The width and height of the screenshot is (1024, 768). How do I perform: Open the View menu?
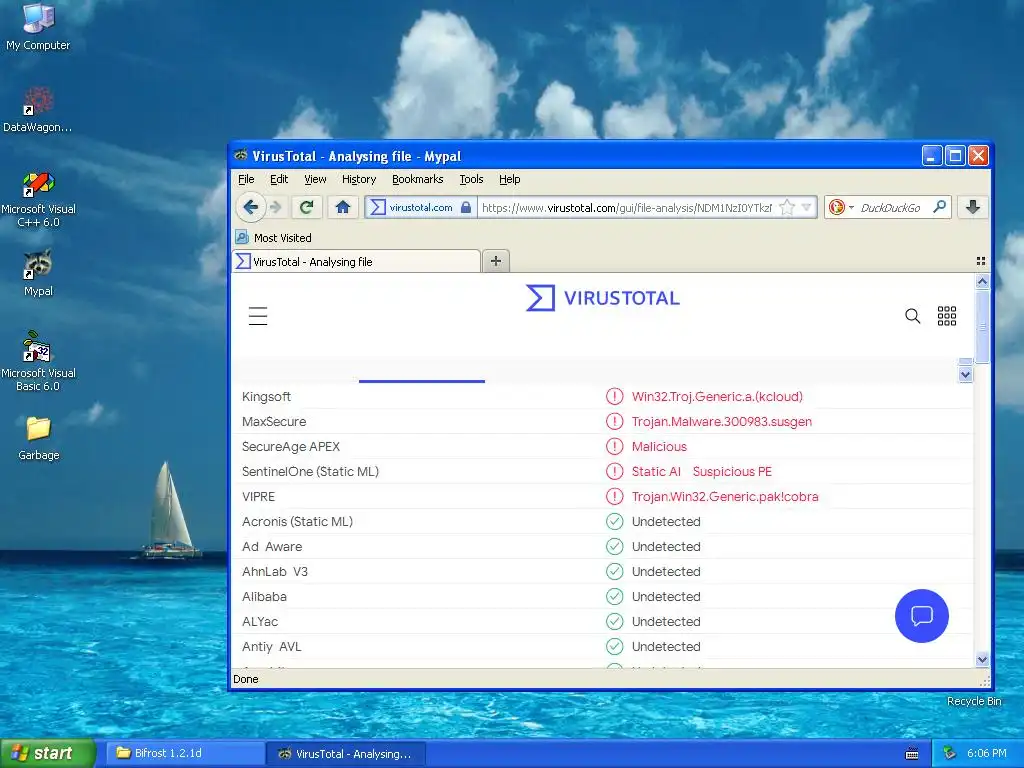[315, 179]
